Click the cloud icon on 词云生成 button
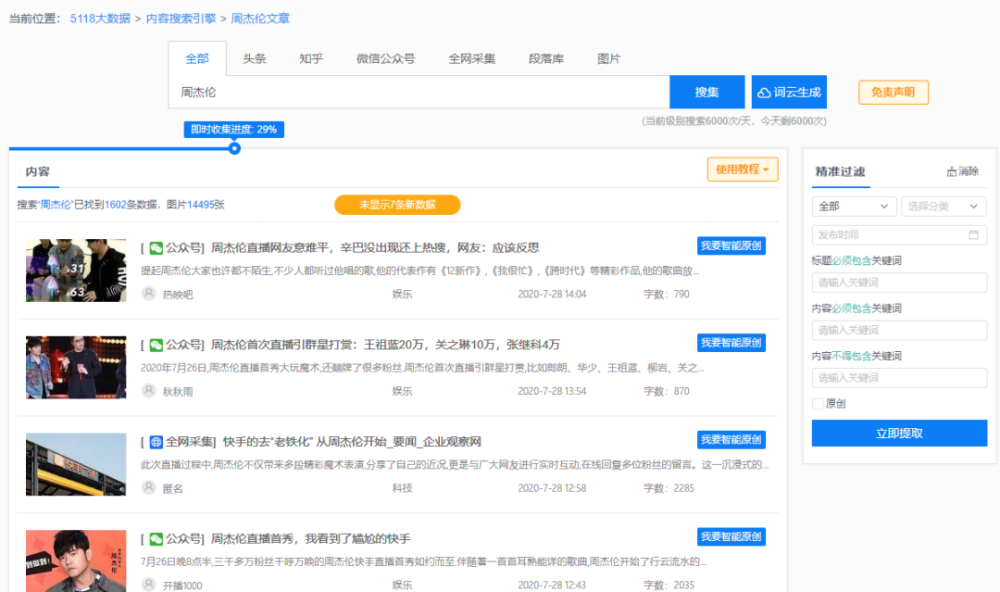 [x=764, y=92]
